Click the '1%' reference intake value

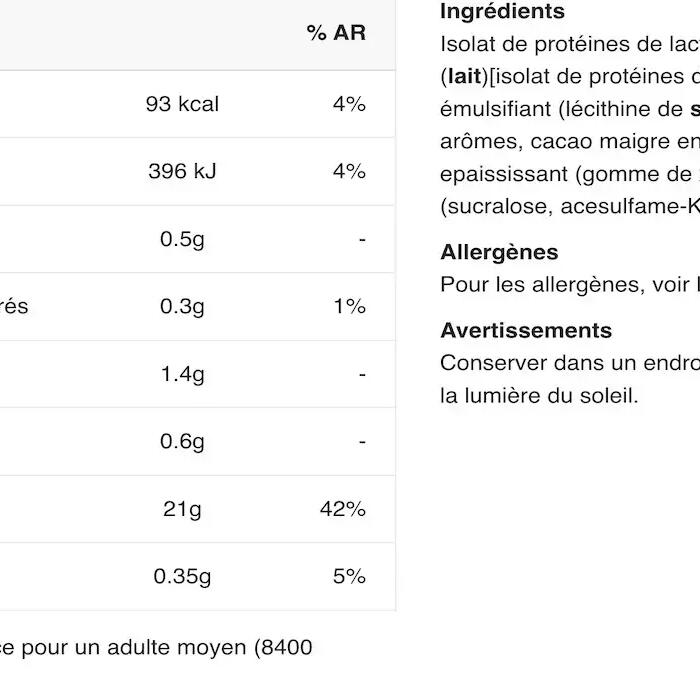coord(349,306)
